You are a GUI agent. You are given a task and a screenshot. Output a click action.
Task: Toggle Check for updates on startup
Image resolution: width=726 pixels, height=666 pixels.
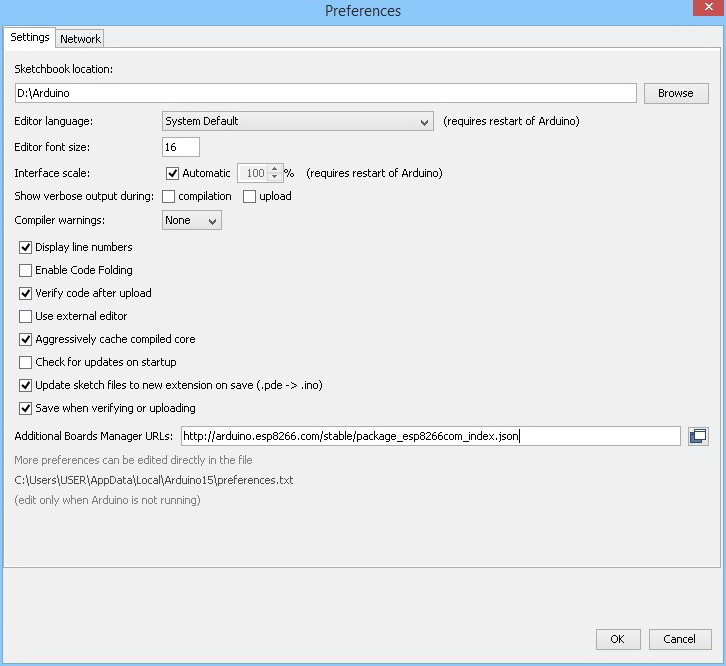point(26,362)
